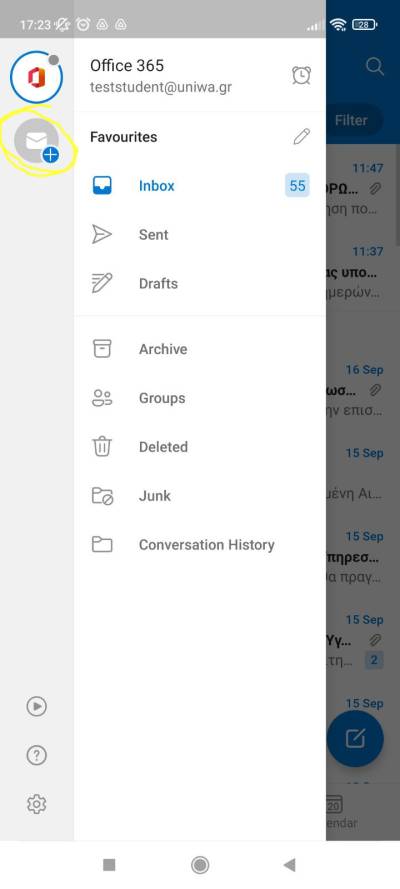This screenshot has width=400, height=889.
Task: Tap the Filter button
Action: click(351, 120)
